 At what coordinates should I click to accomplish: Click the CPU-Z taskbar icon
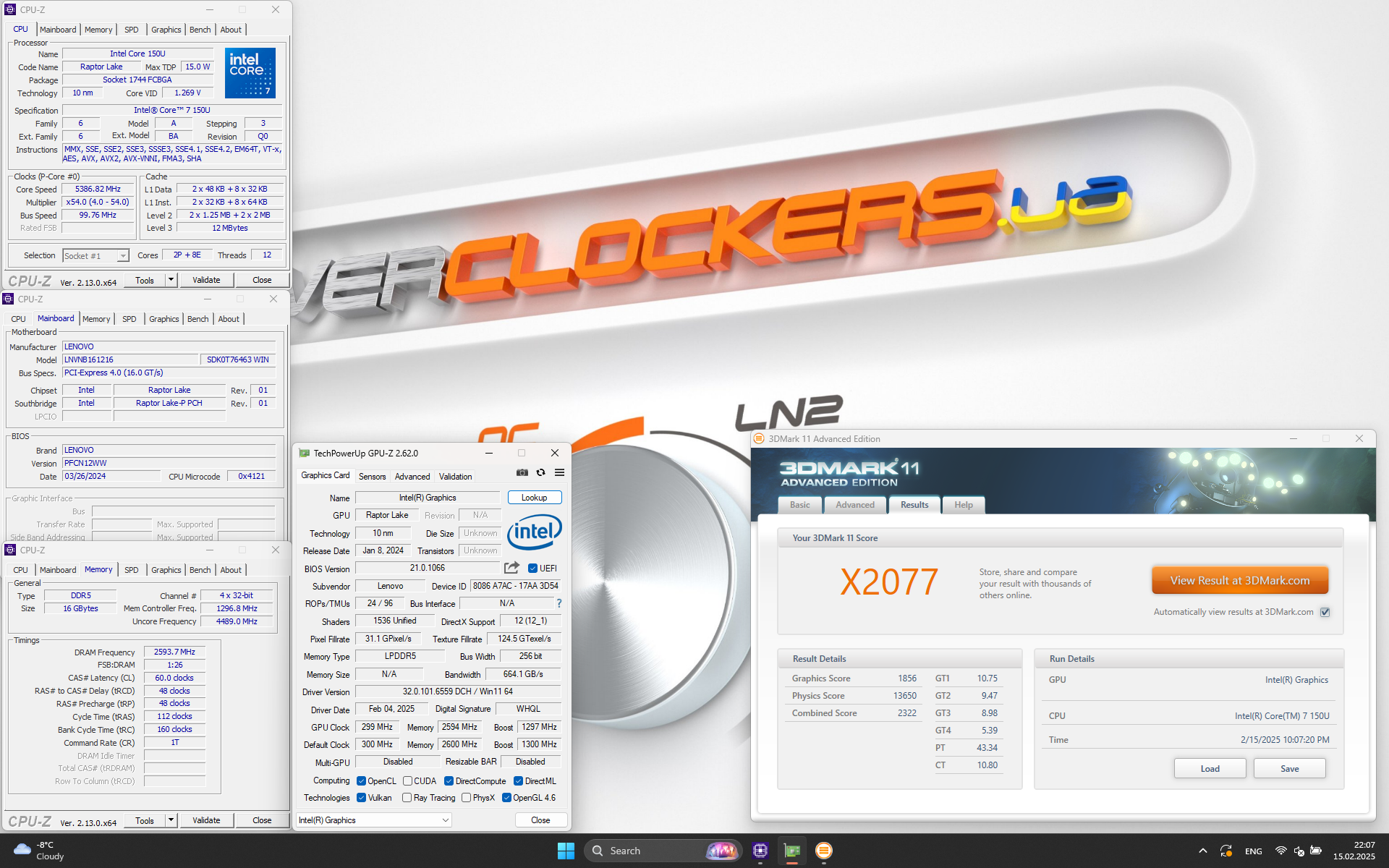click(x=760, y=851)
